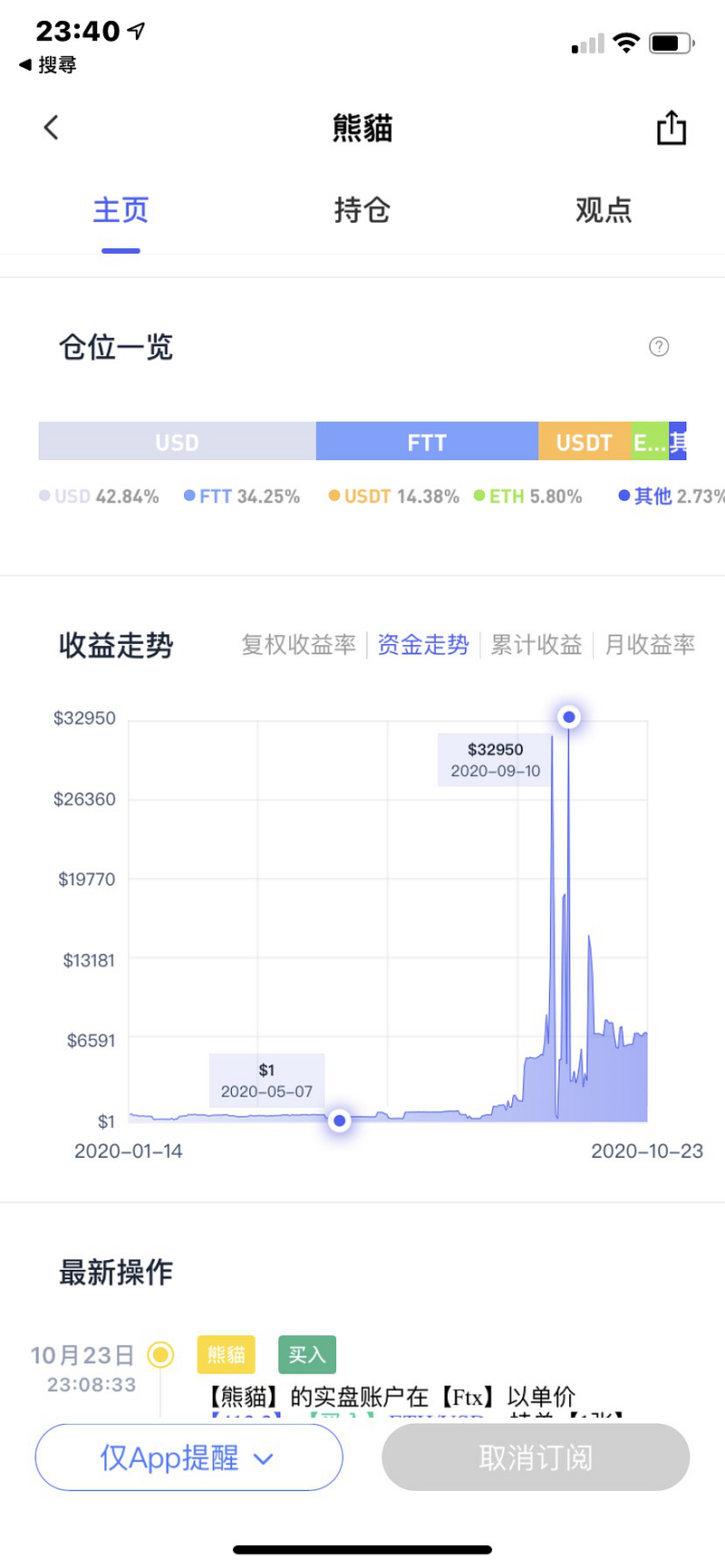Open the 仅App提醒 dropdown

188,1457
